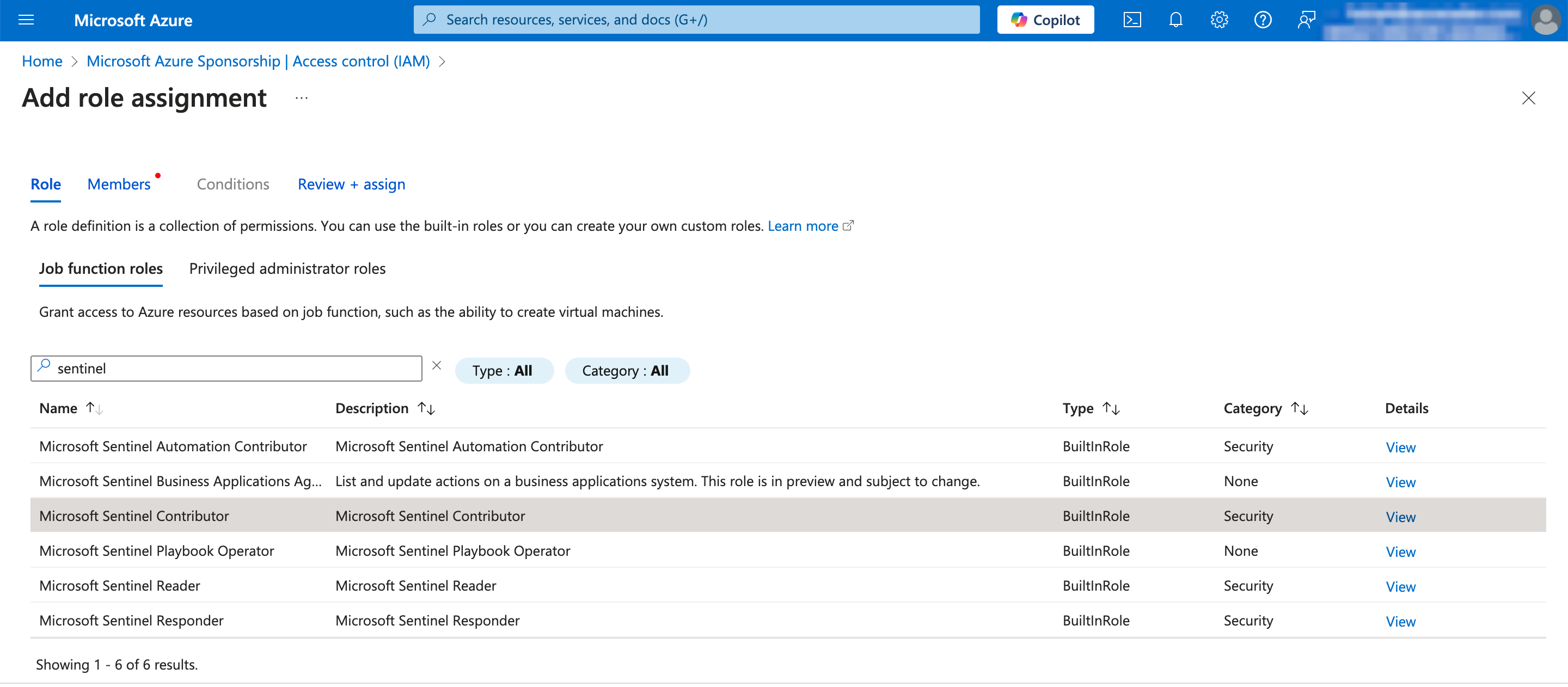Click the Sentinel Reader description cell

click(416, 586)
